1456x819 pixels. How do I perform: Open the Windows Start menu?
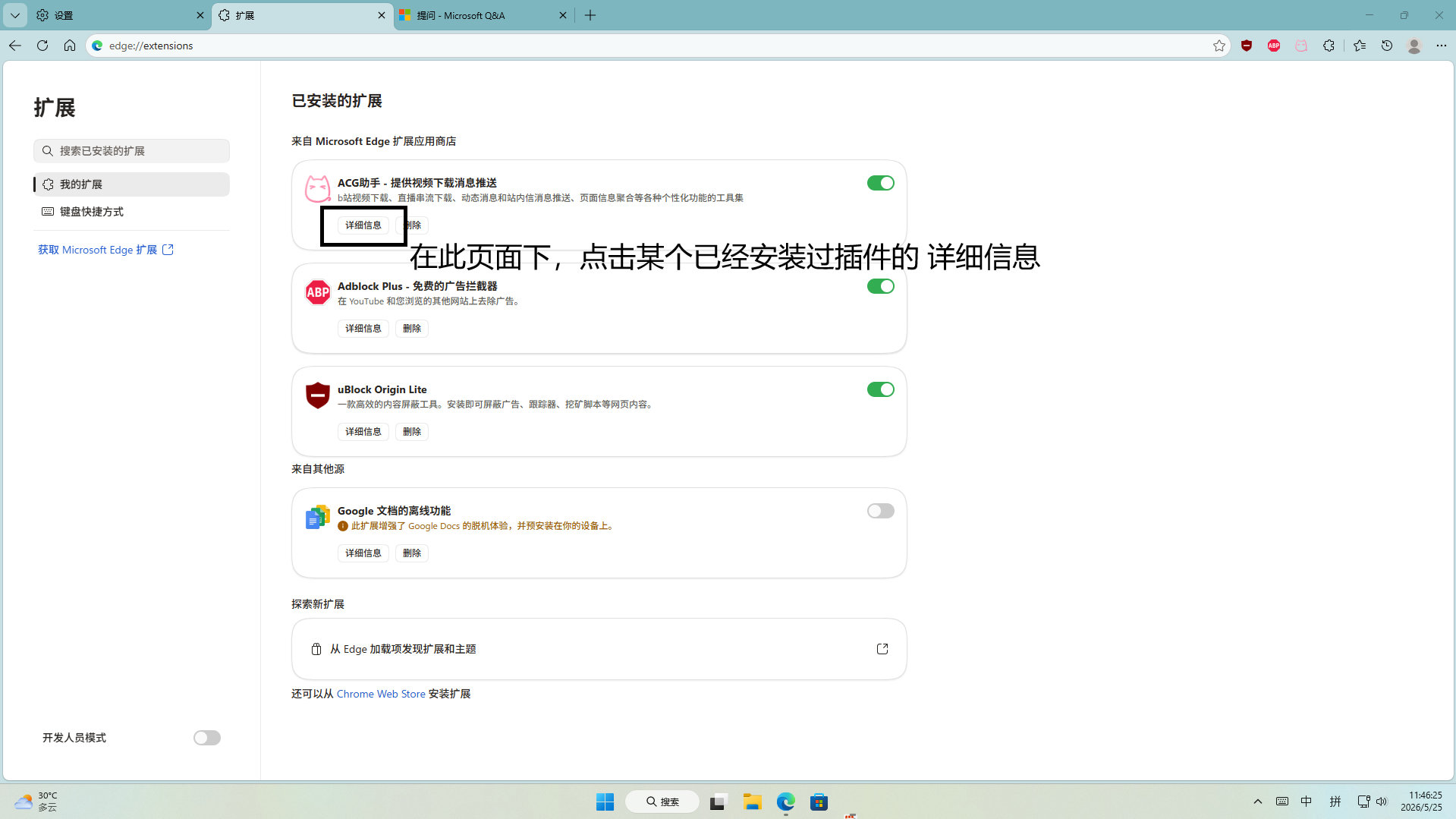(x=605, y=802)
